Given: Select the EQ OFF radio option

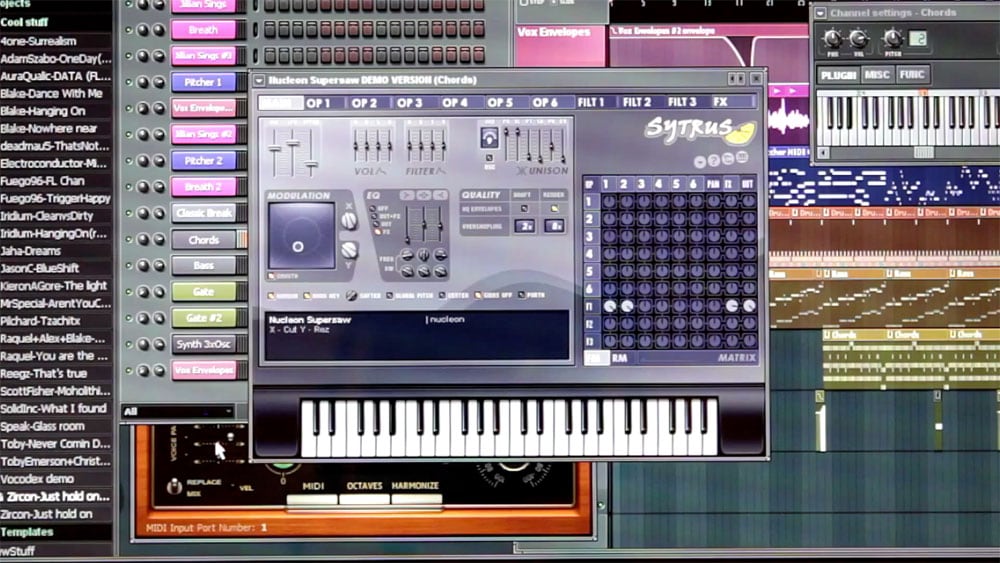Looking at the screenshot, I should 374,208.
